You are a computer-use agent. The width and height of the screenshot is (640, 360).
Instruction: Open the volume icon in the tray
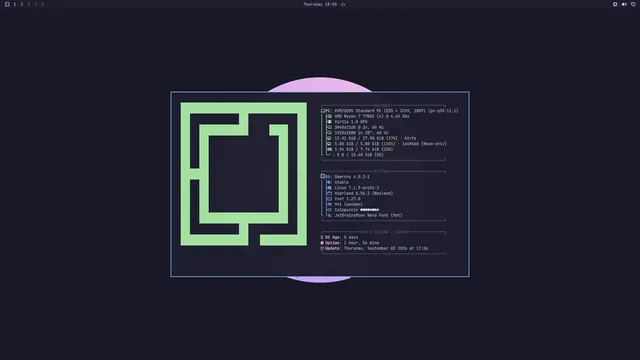click(624, 4)
